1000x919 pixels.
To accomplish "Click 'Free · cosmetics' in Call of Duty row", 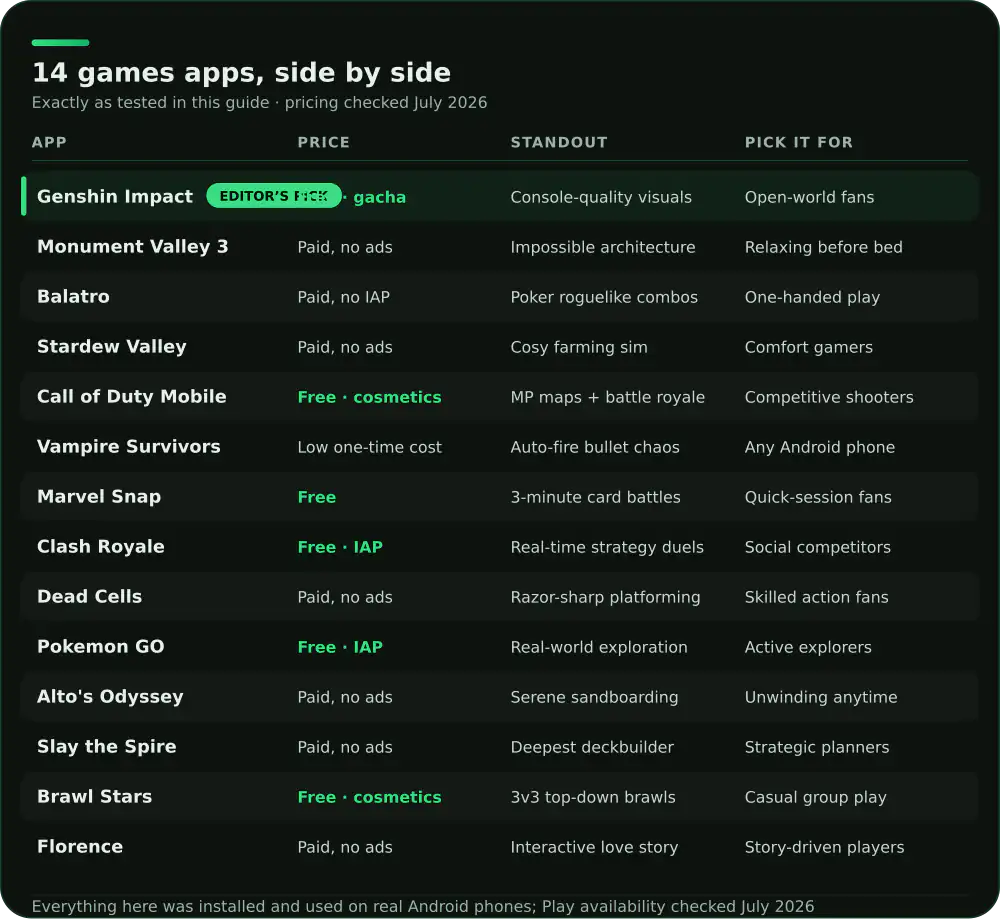I will (369, 397).
